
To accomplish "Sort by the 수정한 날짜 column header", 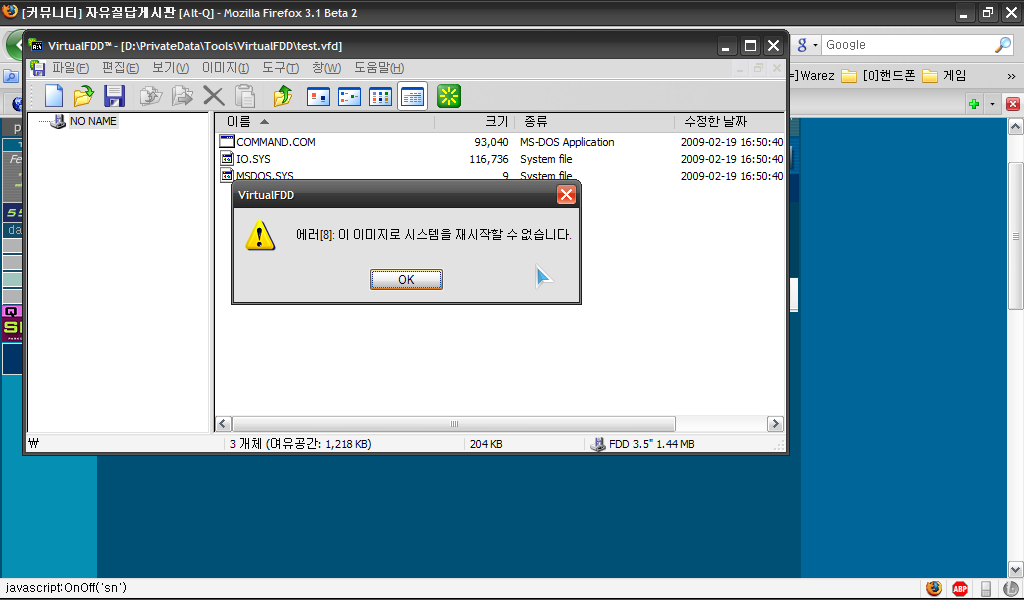I will 729,121.
